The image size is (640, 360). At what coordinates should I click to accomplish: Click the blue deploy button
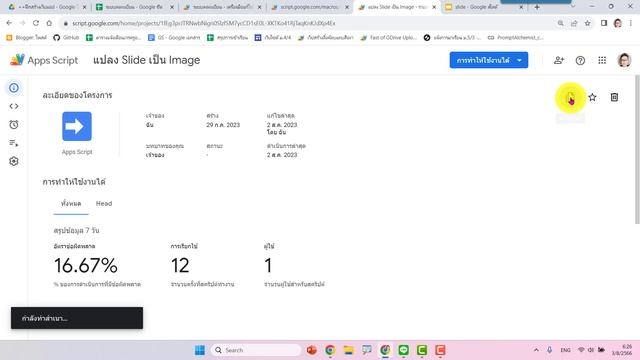[489, 60]
